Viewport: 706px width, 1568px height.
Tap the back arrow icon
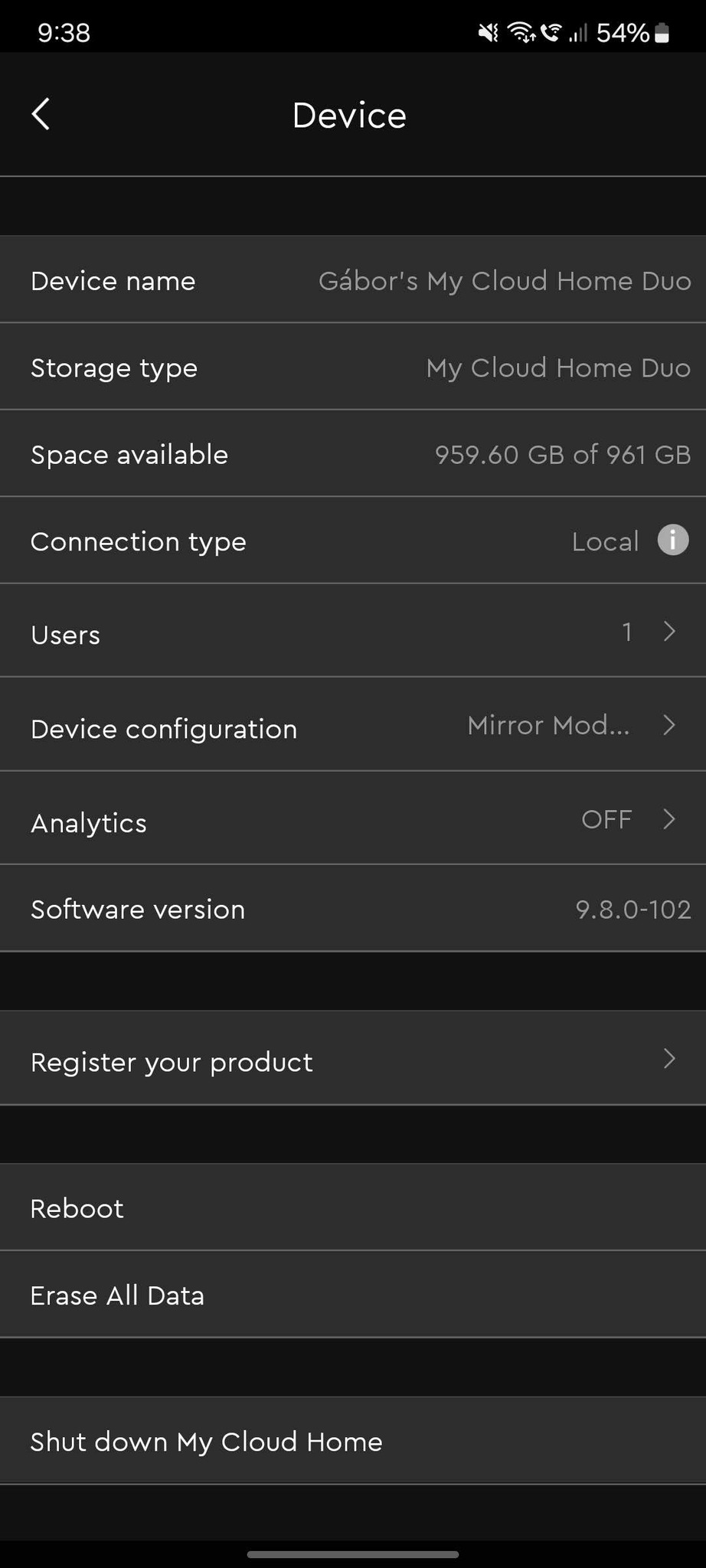(x=41, y=115)
